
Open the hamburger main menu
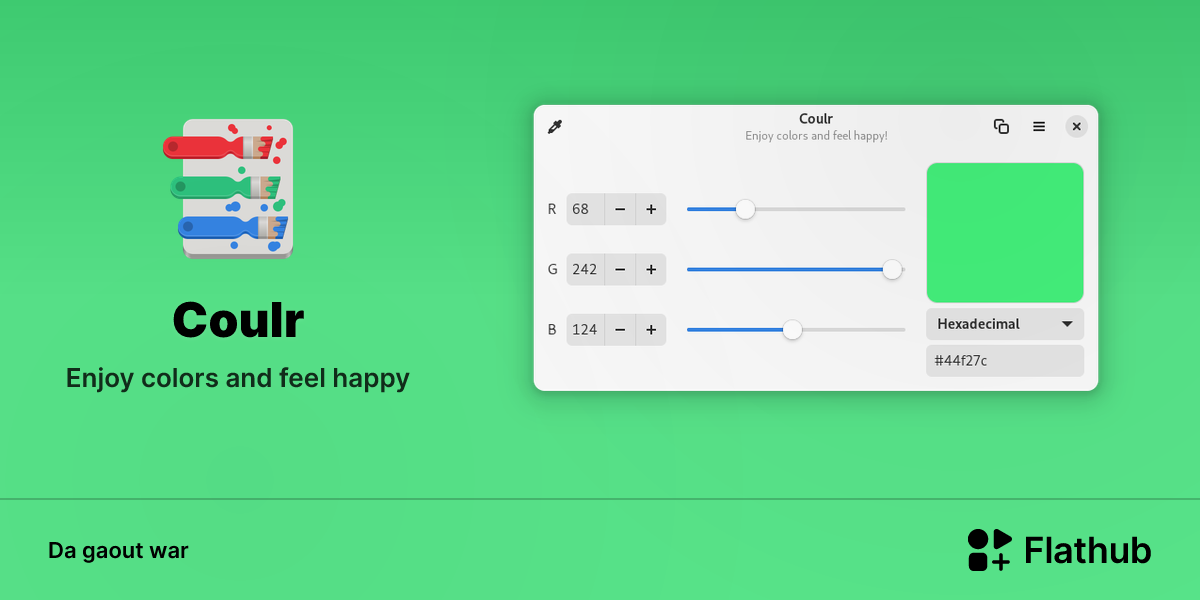point(1039,126)
